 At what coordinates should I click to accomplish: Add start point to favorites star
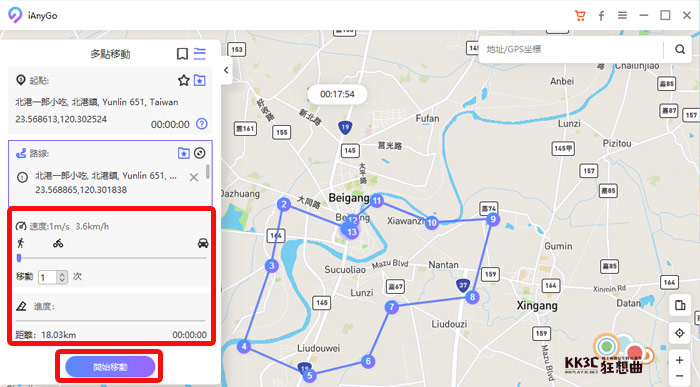pos(183,80)
